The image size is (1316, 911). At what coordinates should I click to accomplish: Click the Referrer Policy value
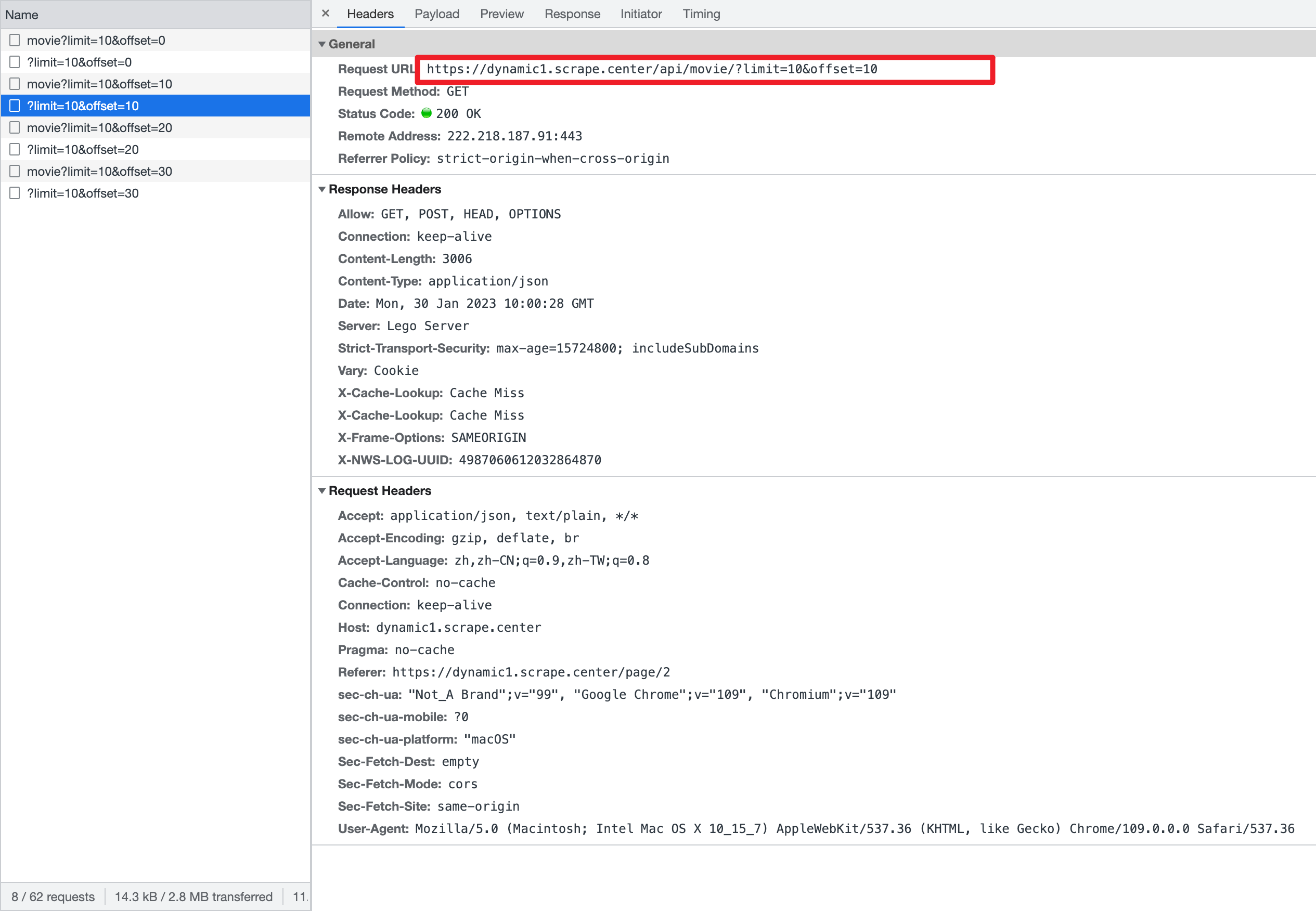click(552, 158)
